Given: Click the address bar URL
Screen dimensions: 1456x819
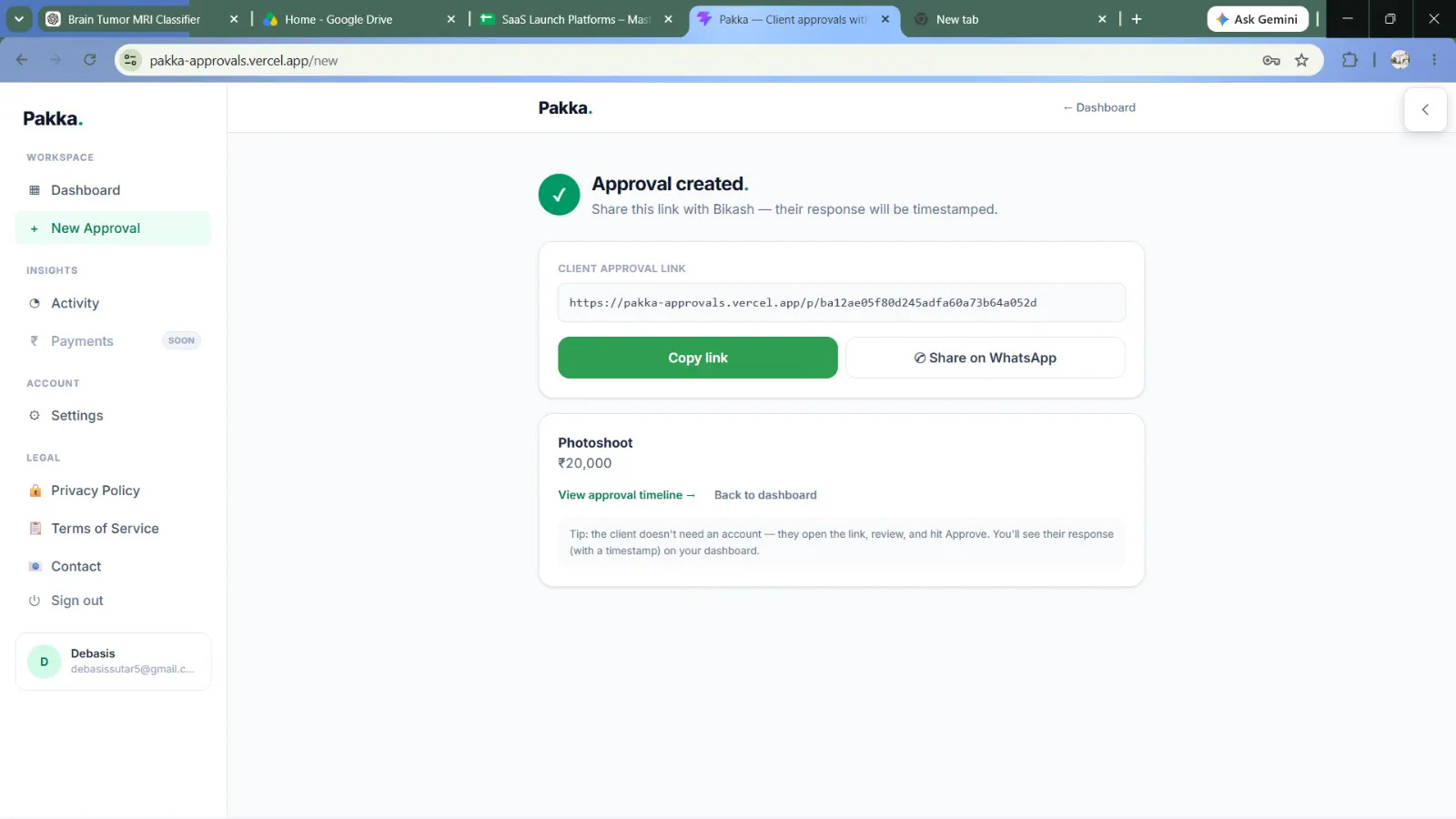Looking at the screenshot, I should click(244, 61).
